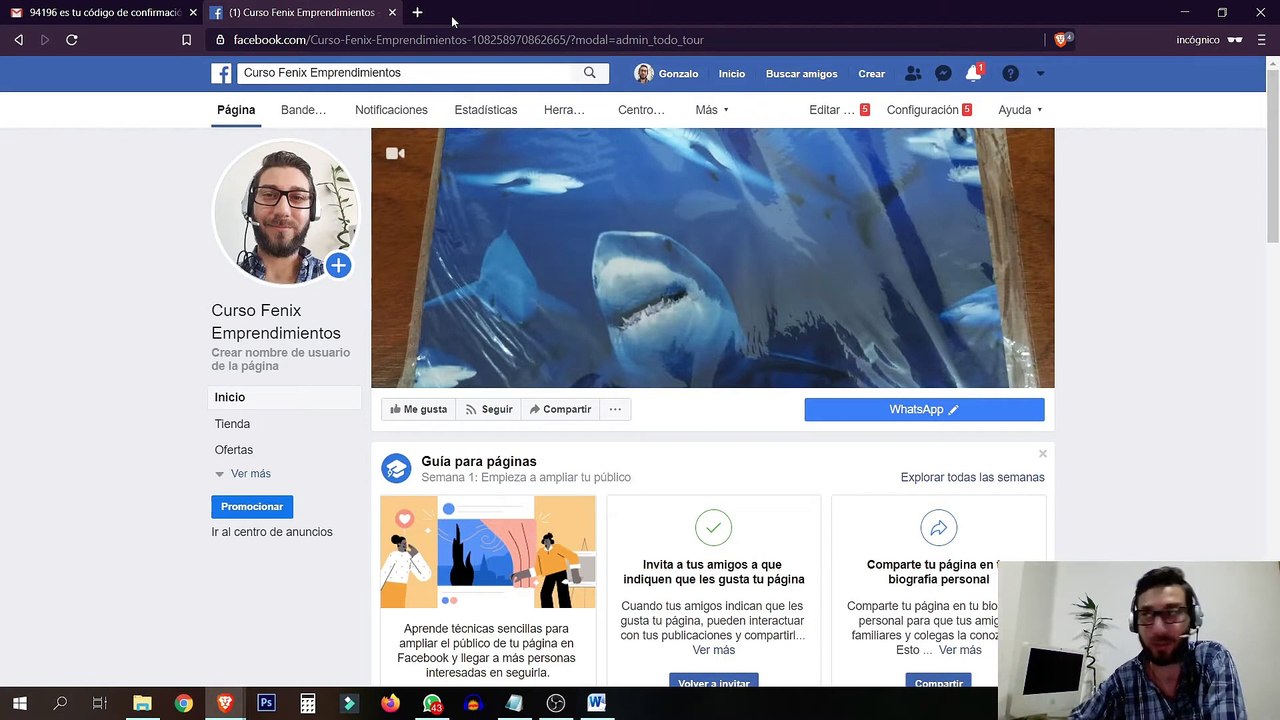Image resolution: width=1280 pixels, height=720 pixels.
Task: Open the account dropdown arrow in blue bar
Action: tap(1040, 73)
